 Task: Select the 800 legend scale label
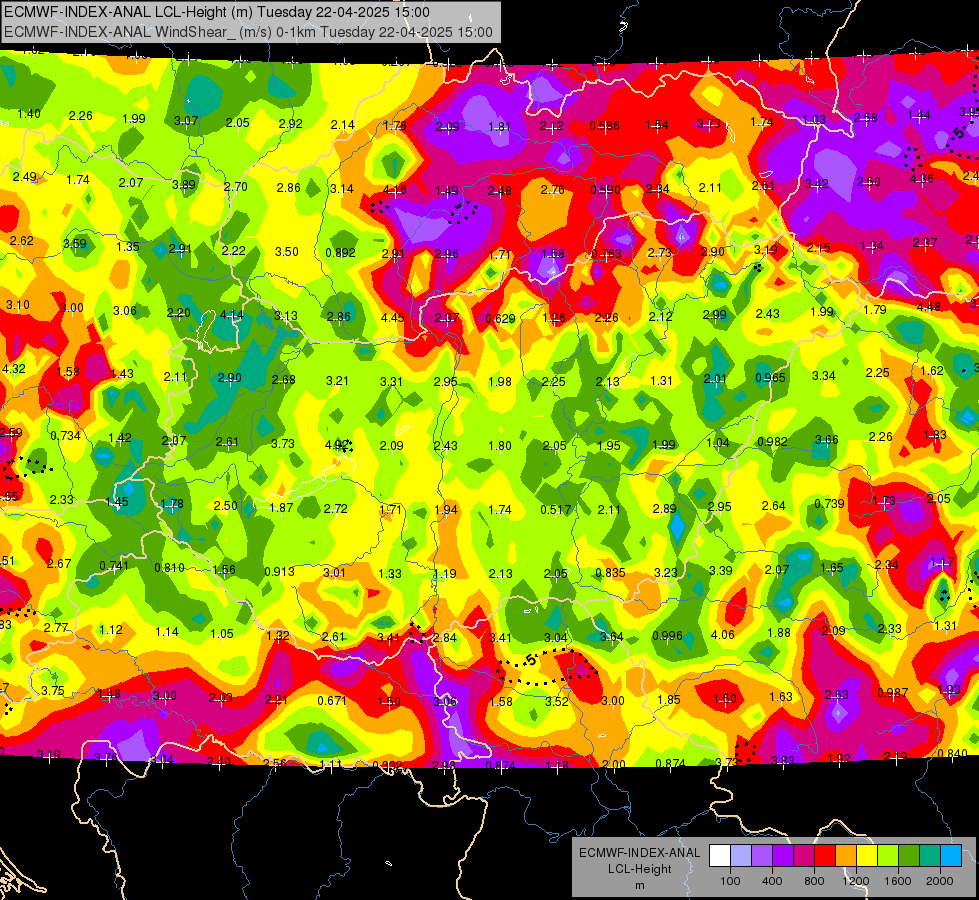tap(814, 881)
